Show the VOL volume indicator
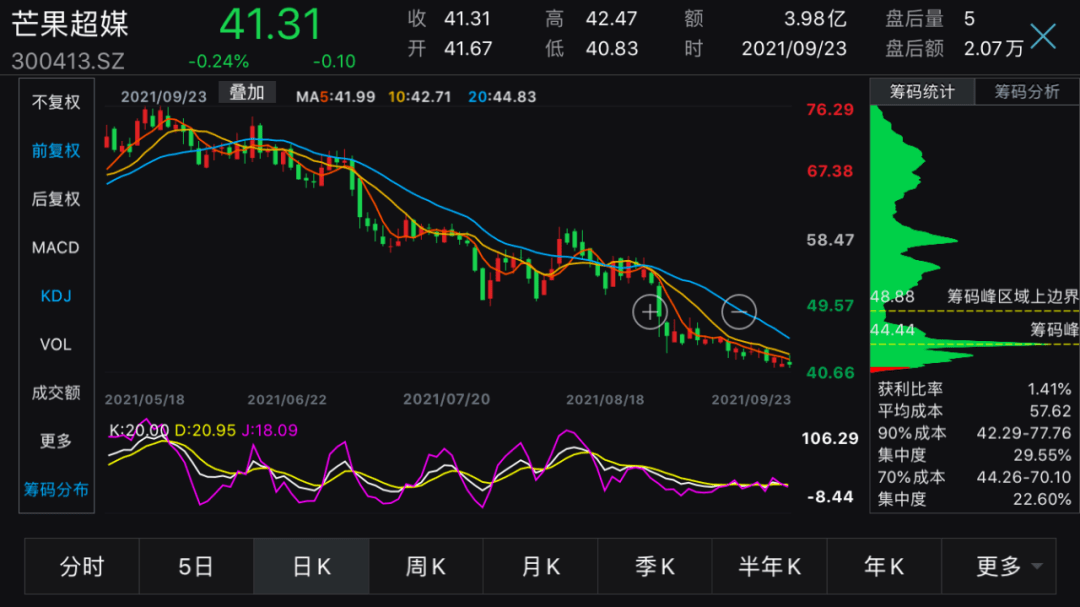1080x607 pixels. (x=55, y=344)
